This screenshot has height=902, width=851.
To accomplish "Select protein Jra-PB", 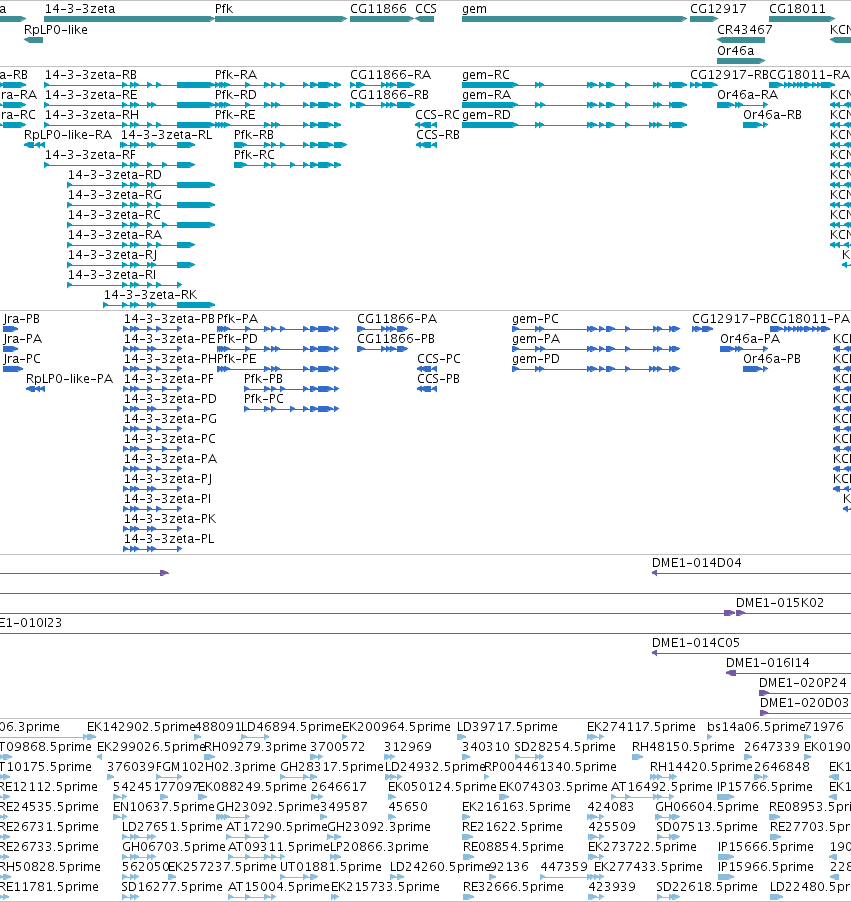I will pos(22,319).
